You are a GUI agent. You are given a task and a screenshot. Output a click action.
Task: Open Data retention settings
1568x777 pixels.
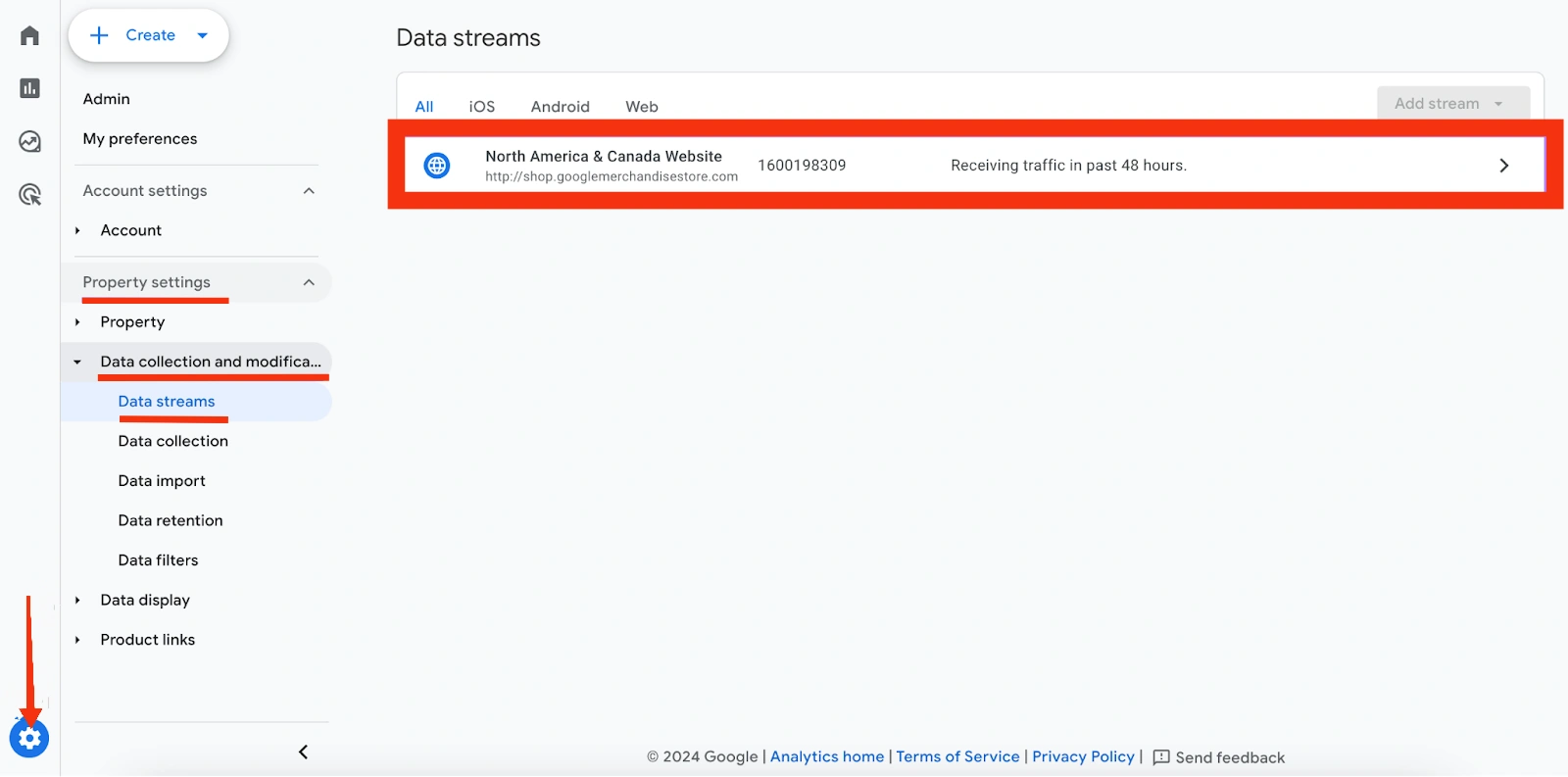pos(171,520)
